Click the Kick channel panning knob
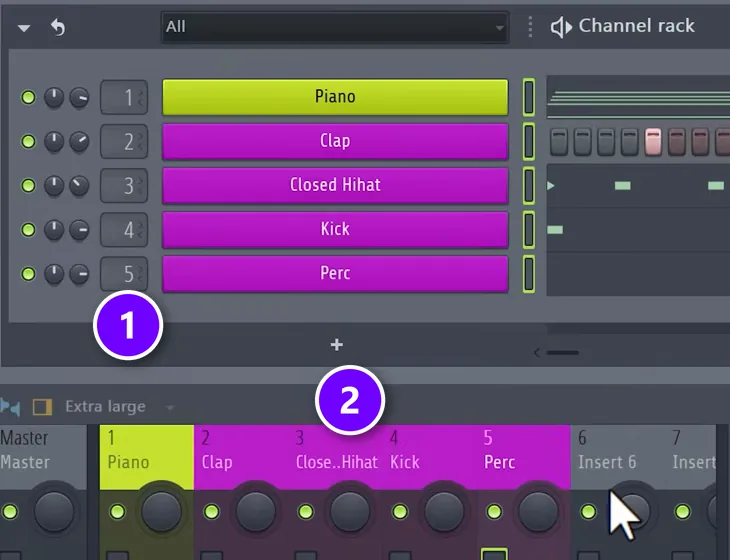Screen dimensions: 730x560 (54, 229)
